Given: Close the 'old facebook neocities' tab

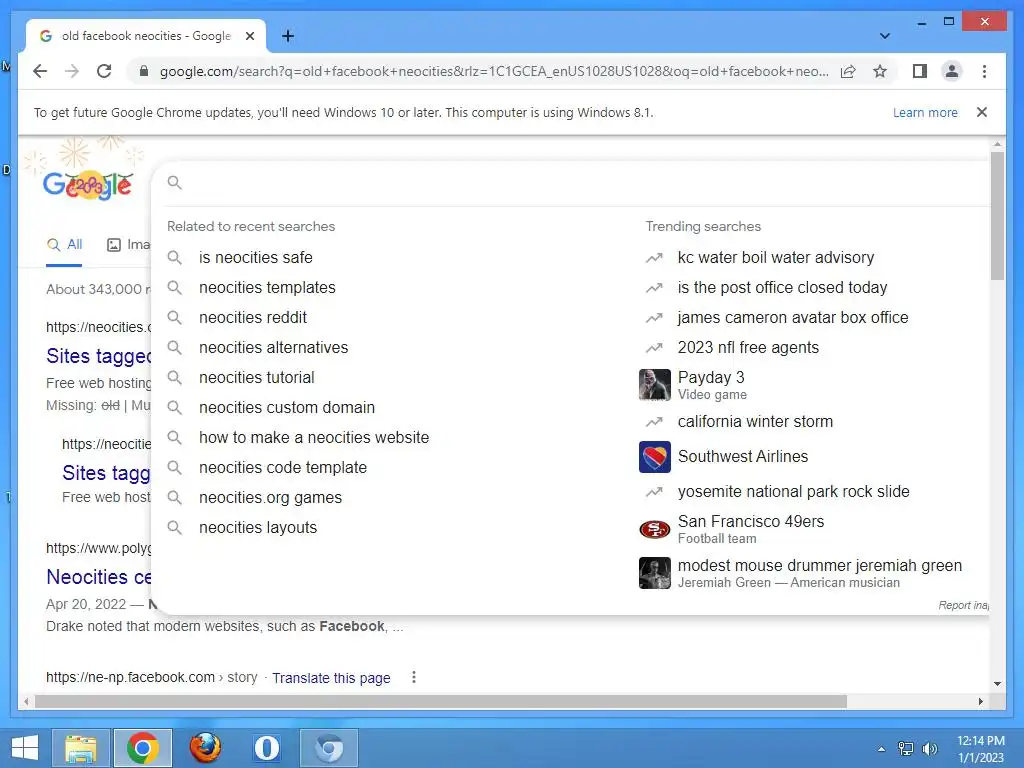Looking at the screenshot, I should [x=249, y=36].
